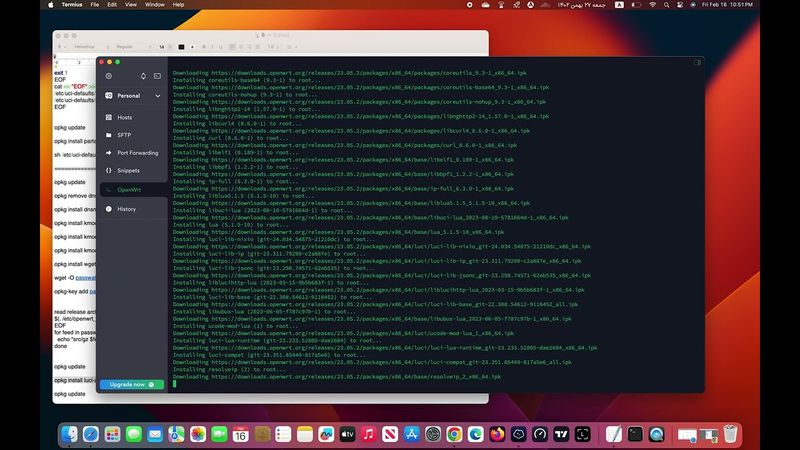Toggle the split view icon in Termius
Viewport: 800px width, 450px height.
697,62
